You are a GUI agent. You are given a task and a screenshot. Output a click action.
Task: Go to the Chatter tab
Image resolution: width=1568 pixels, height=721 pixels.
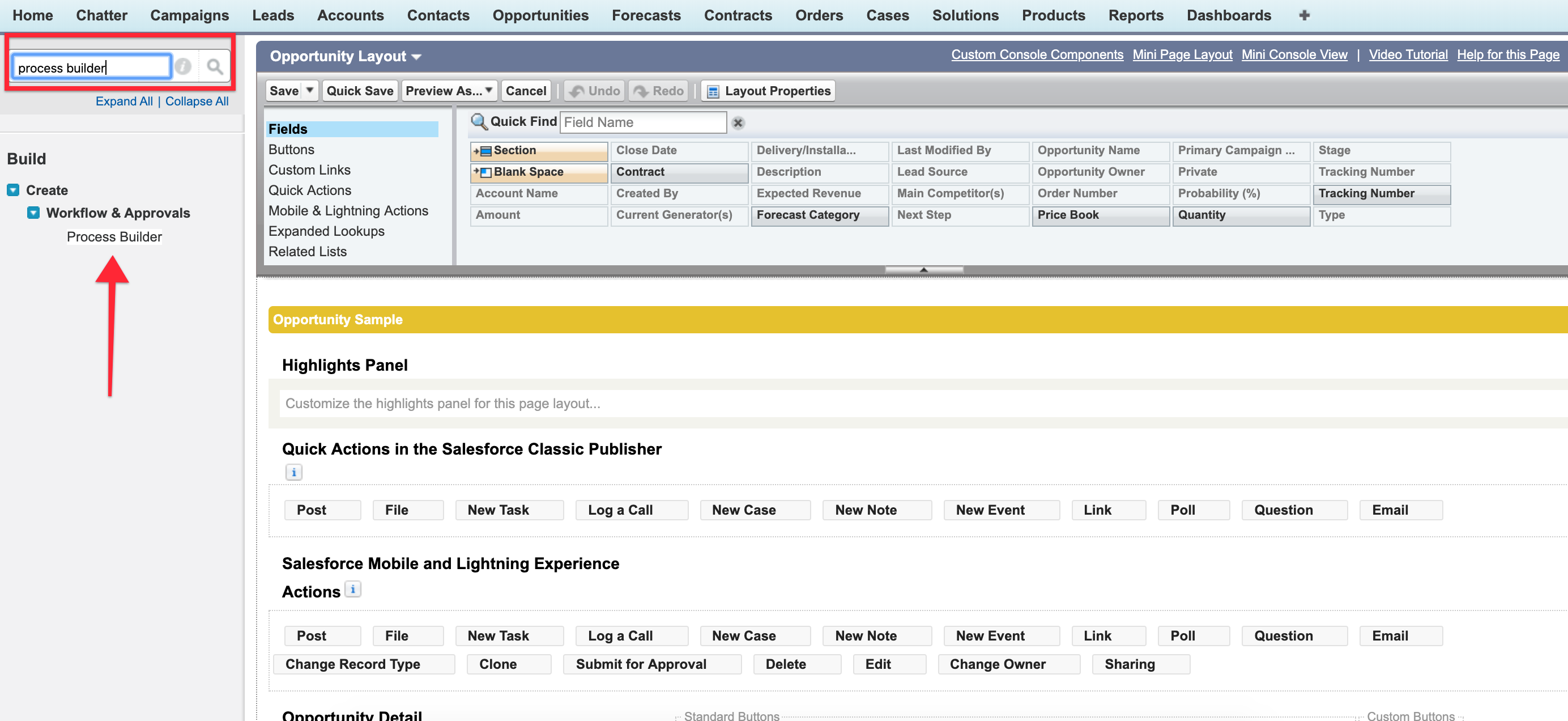tap(101, 15)
